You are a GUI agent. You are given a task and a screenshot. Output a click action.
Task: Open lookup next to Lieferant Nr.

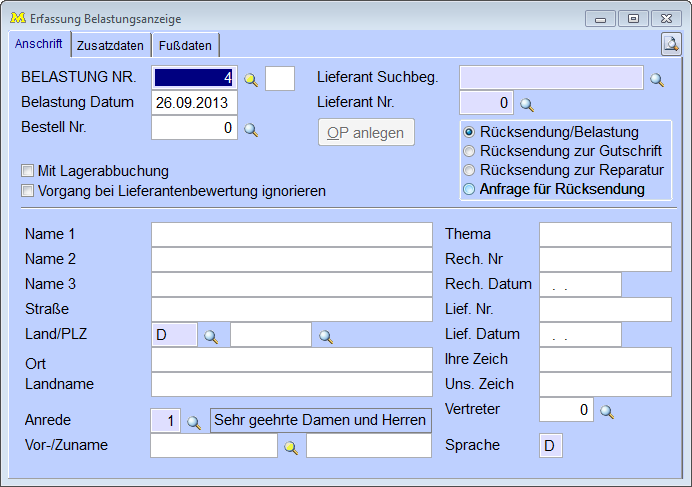pos(527,104)
